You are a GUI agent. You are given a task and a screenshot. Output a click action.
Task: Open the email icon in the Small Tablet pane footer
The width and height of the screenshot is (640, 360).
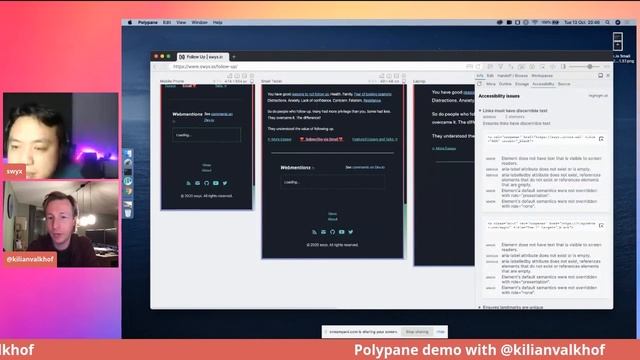tap(323, 232)
